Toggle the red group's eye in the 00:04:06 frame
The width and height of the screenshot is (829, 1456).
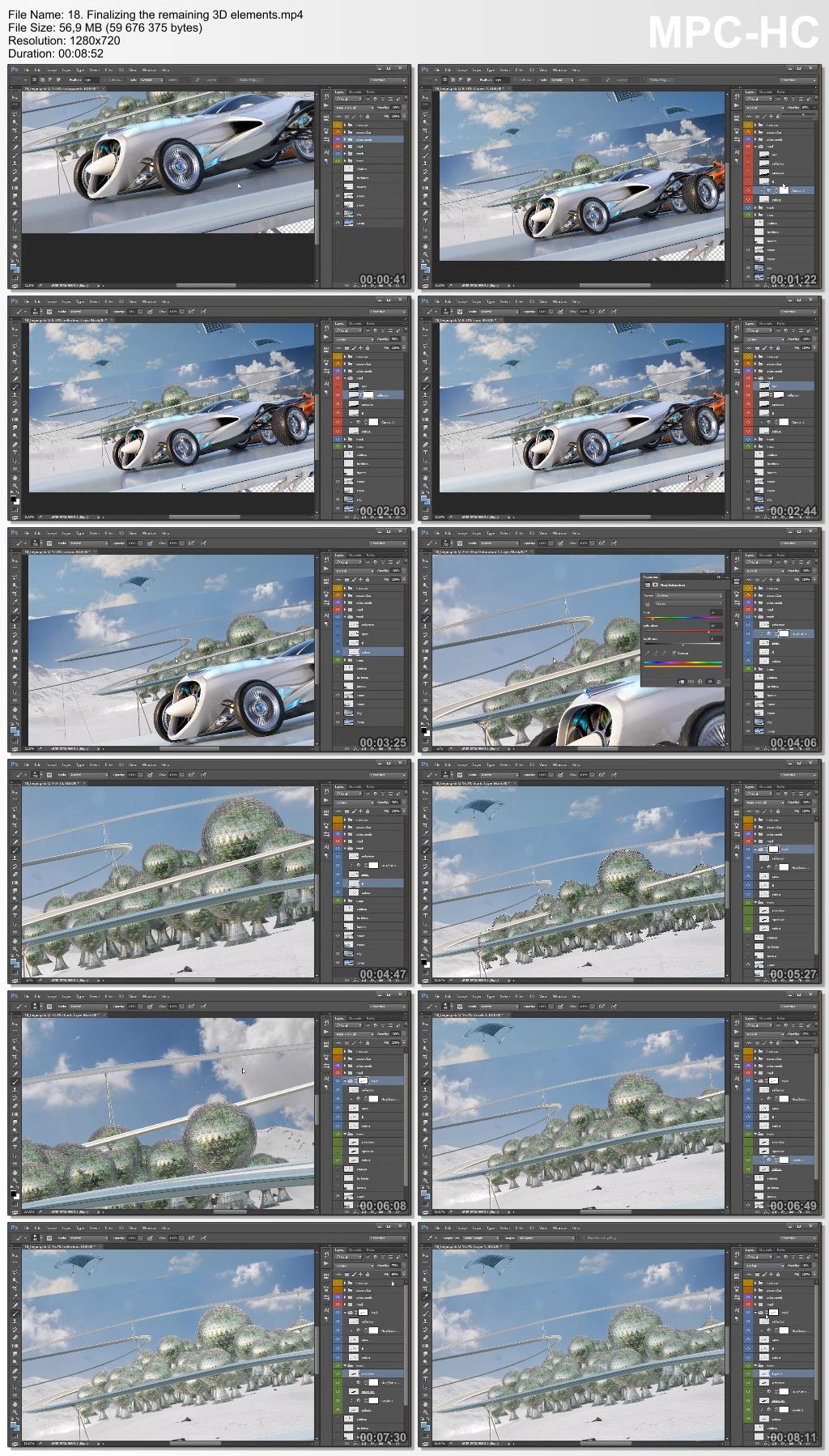(748, 610)
